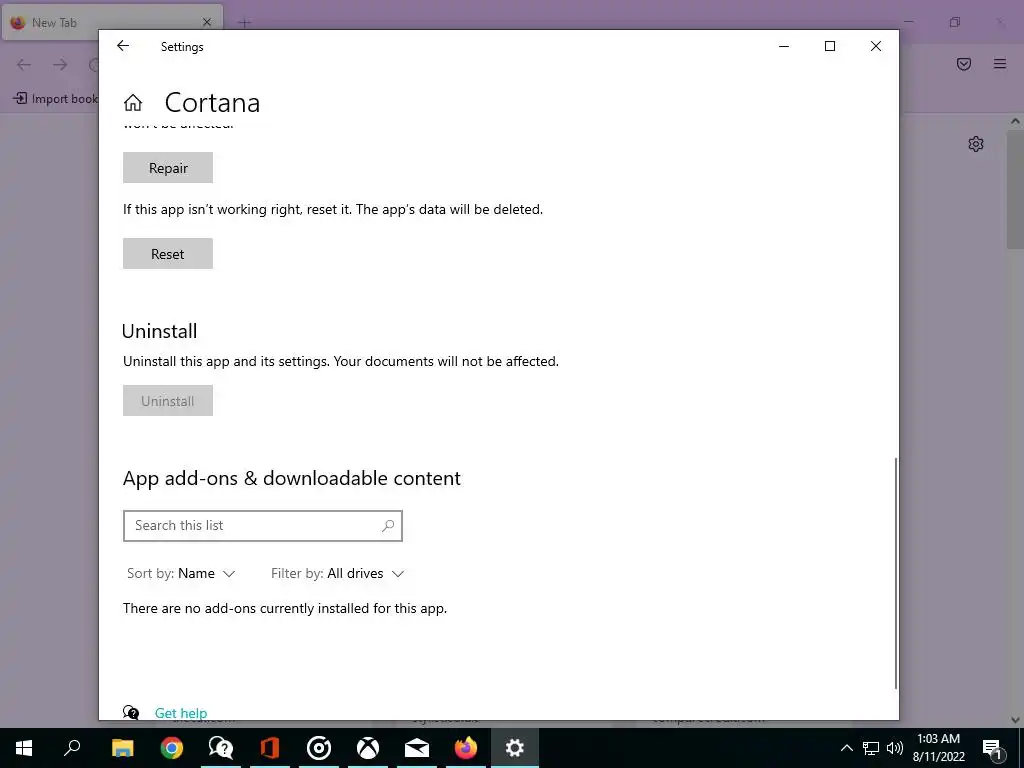Screen dimensions: 1024x768
Task: Click Firefox forward navigation arrow
Action: [x=60, y=64]
